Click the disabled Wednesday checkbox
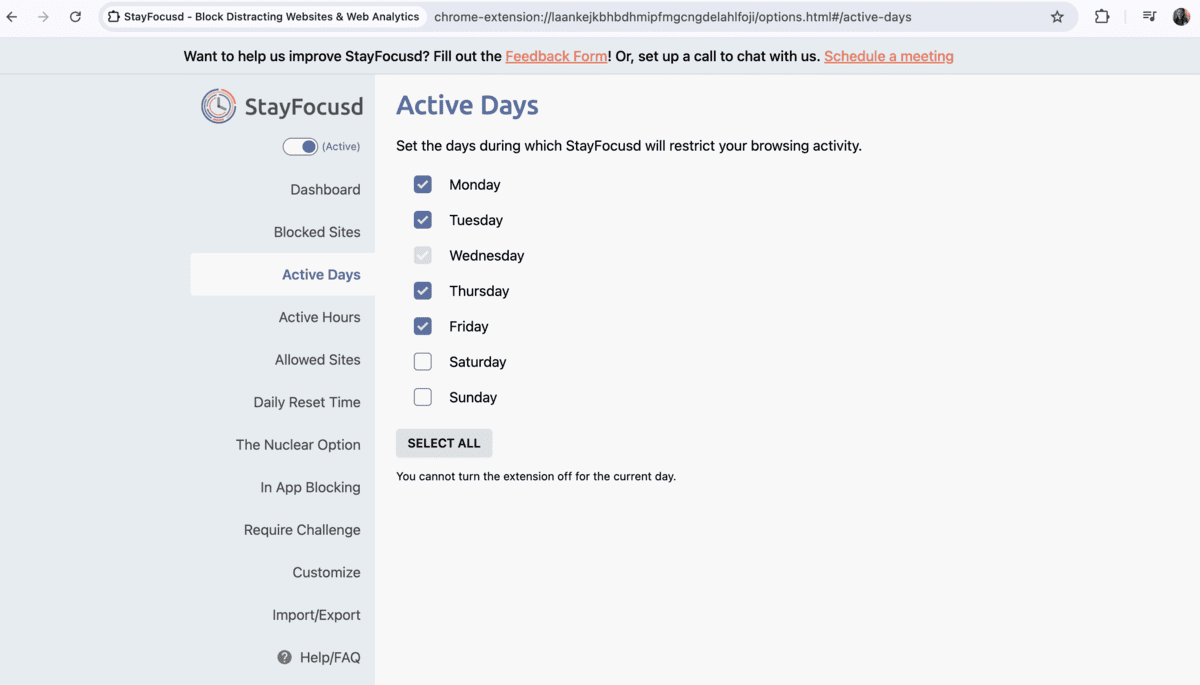 pos(423,256)
